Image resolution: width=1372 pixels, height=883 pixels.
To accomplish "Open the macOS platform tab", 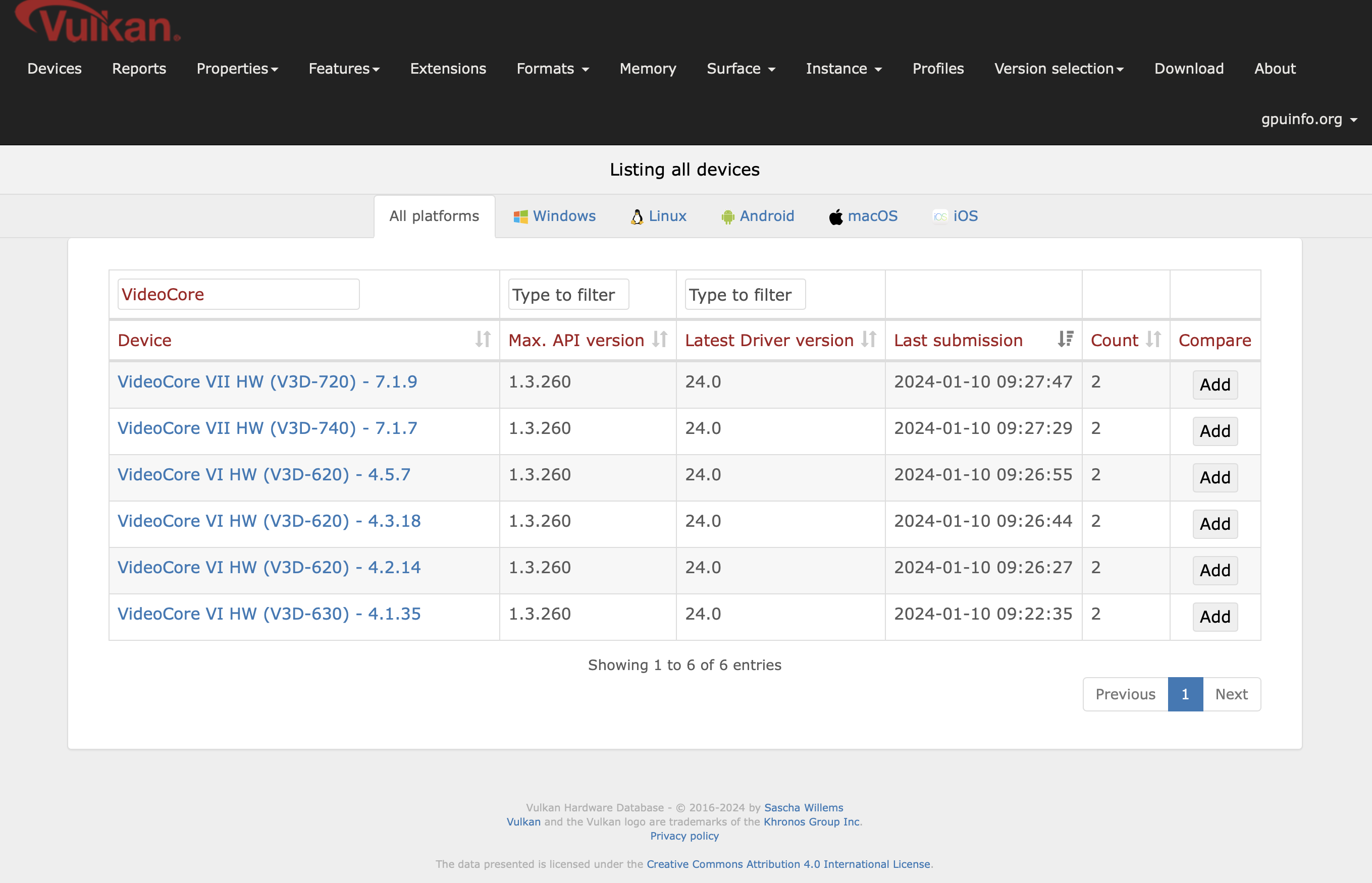I will (863, 216).
